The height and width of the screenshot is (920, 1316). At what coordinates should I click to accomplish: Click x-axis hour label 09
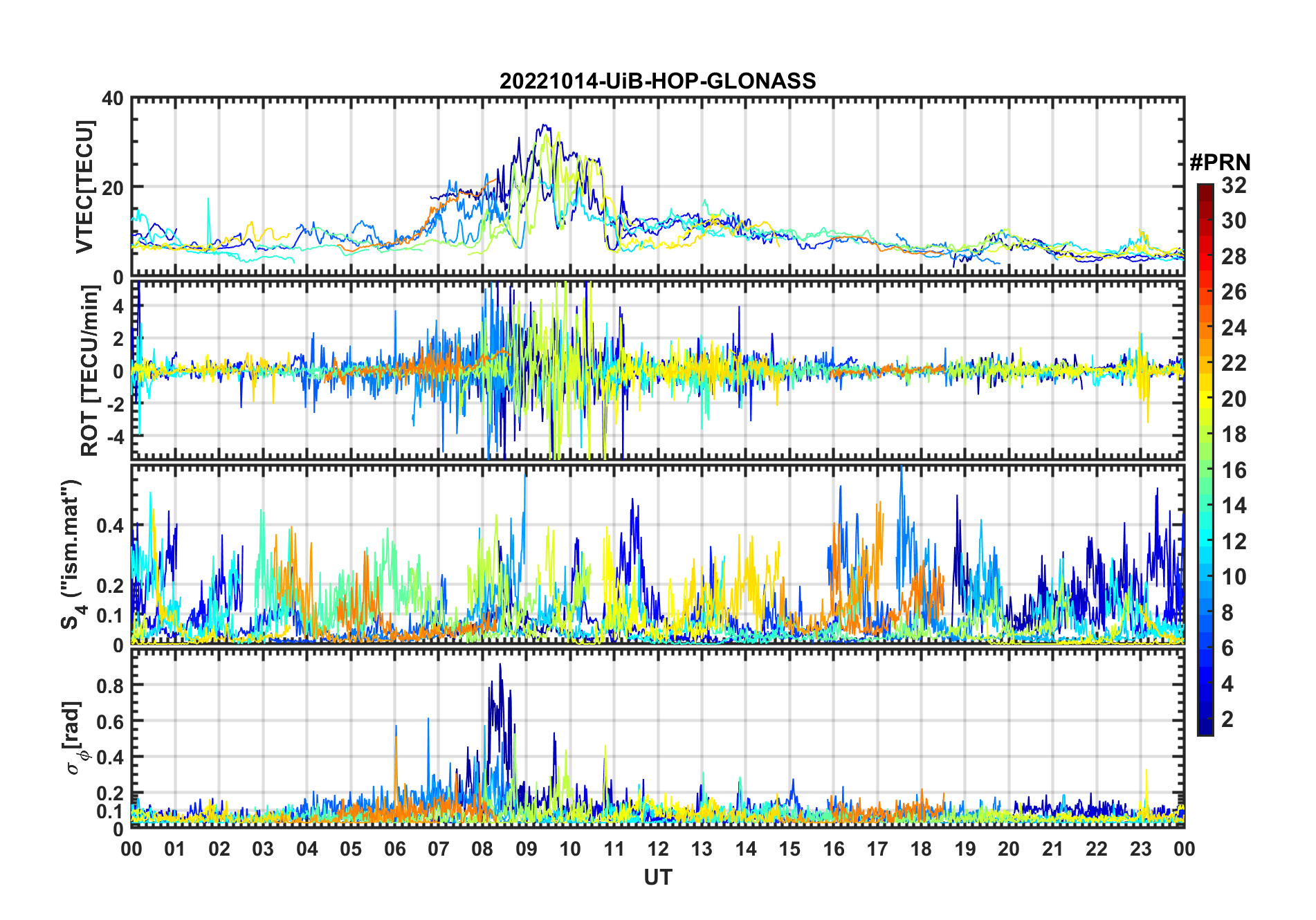tap(527, 849)
